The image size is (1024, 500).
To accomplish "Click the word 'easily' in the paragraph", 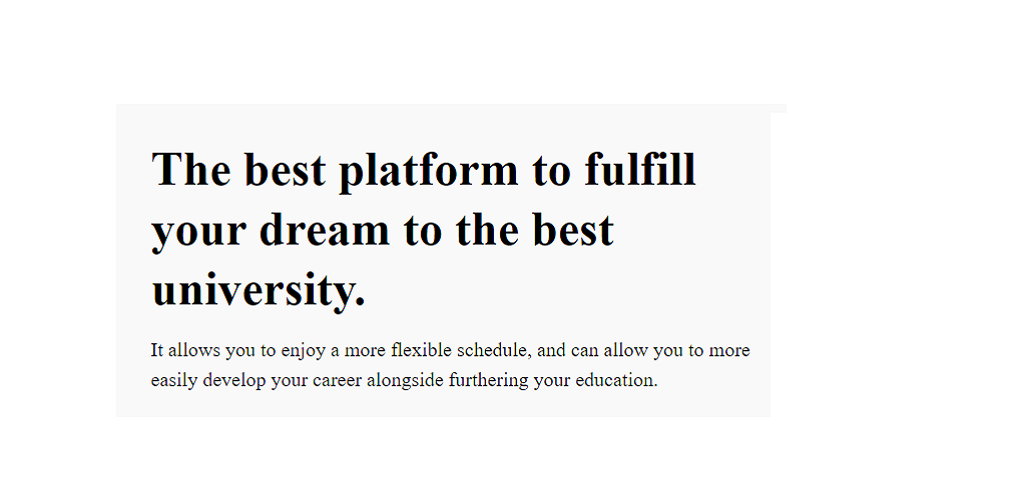I will click(x=174, y=381).
